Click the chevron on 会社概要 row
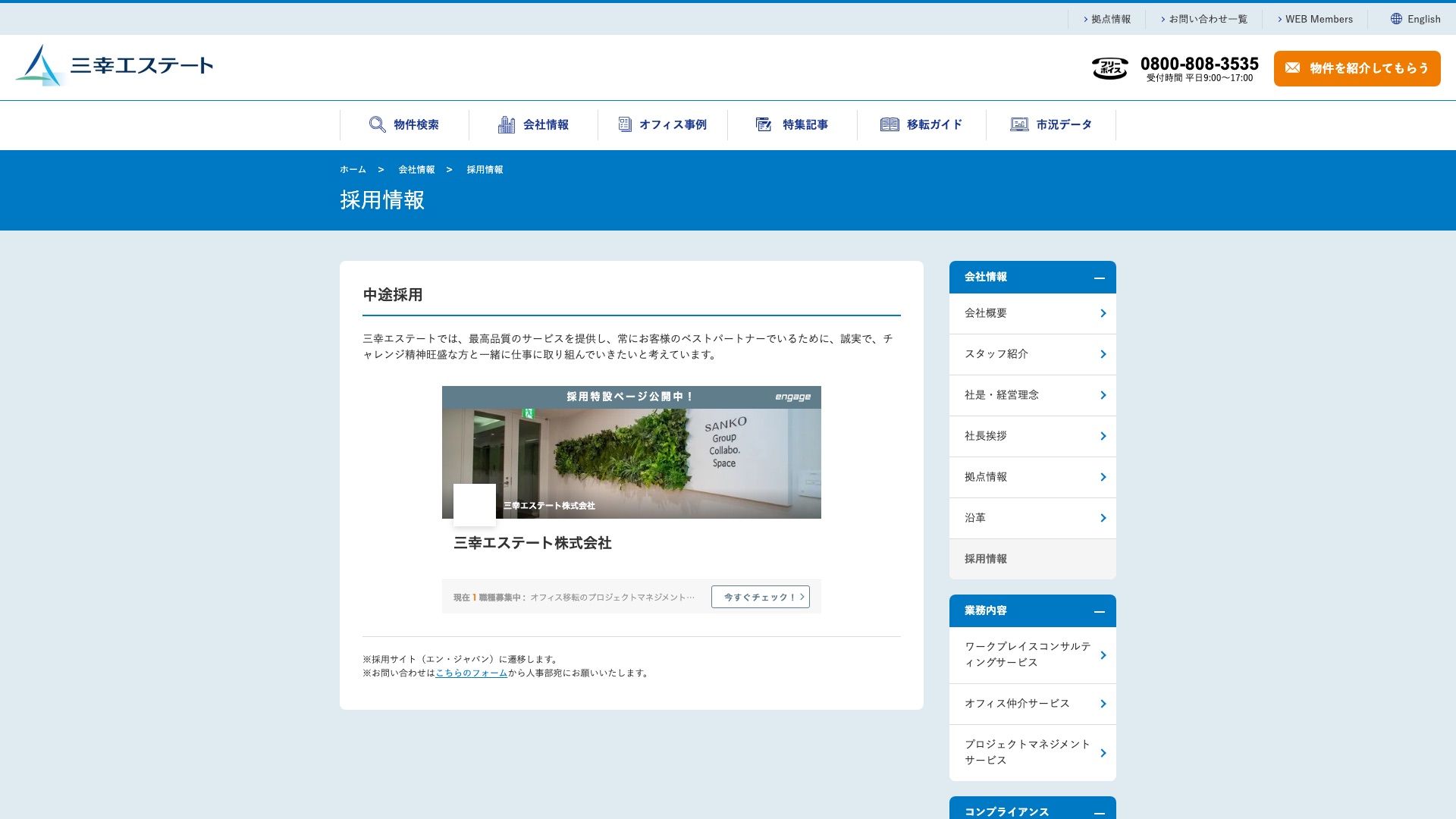This screenshot has width=1456, height=819. (x=1103, y=313)
